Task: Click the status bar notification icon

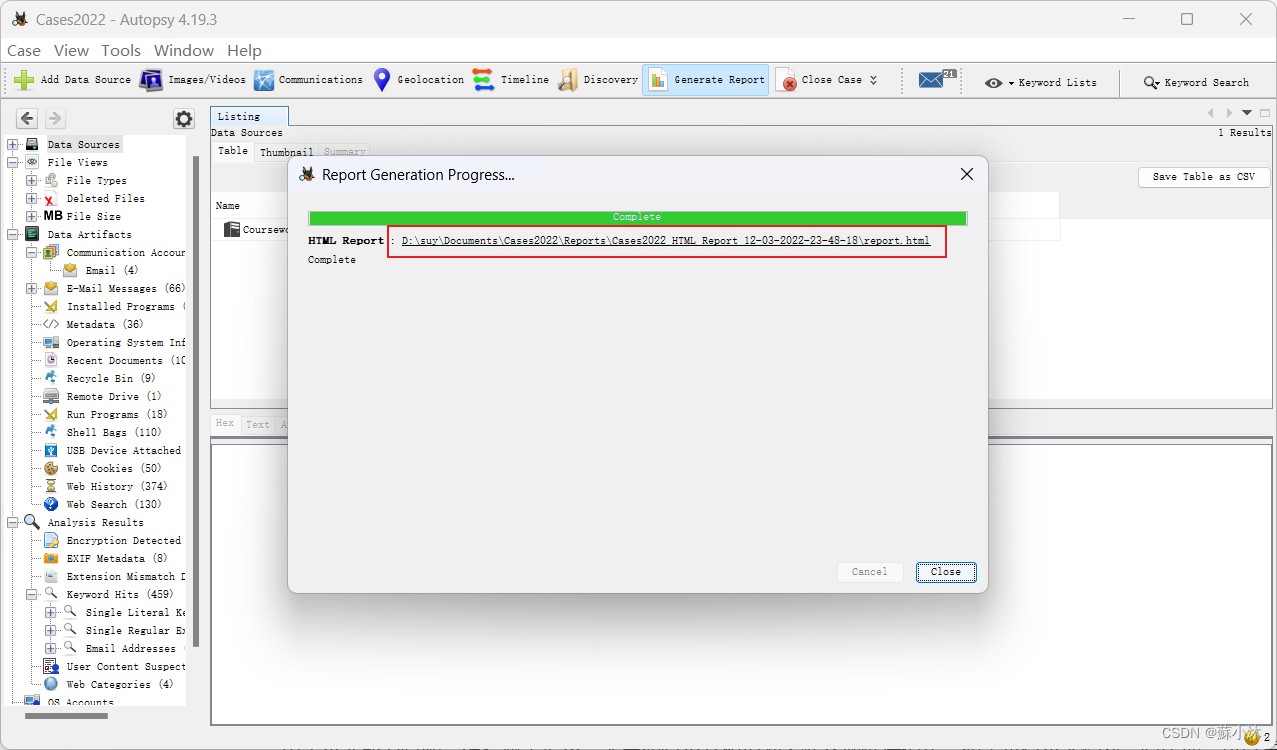Action: 1252,737
